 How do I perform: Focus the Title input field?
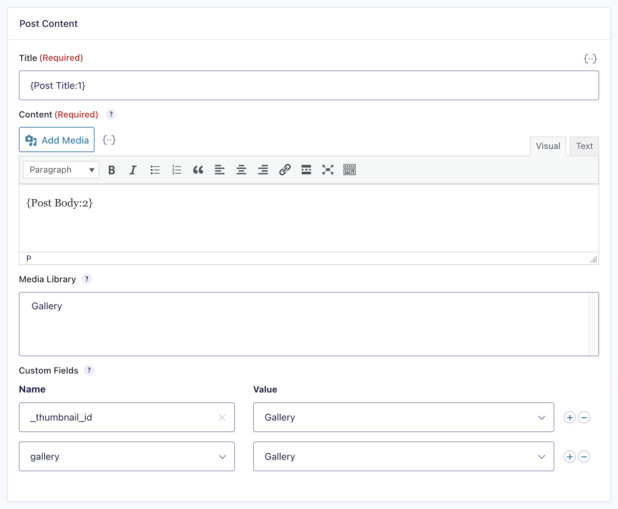coord(309,85)
